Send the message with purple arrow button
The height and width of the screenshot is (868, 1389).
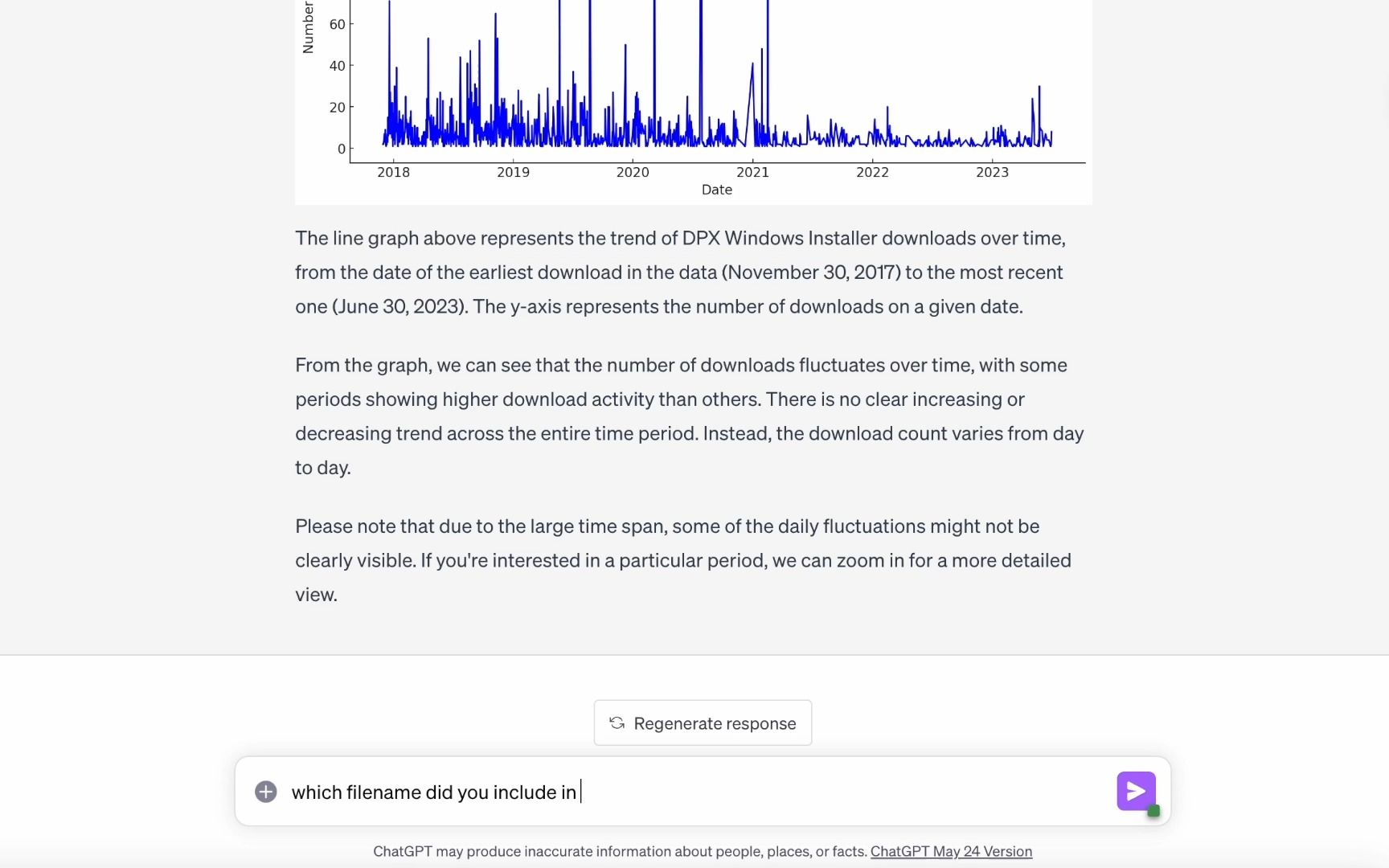tap(1136, 791)
